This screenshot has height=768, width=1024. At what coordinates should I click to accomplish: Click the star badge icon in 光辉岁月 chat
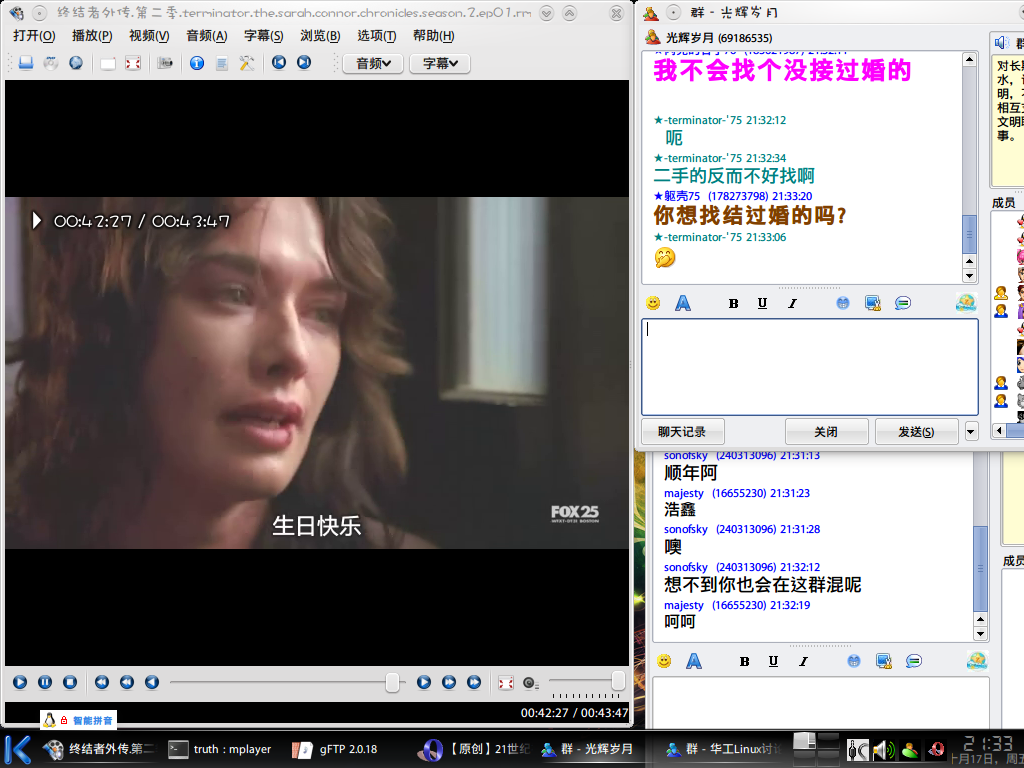[x=966, y=302]
